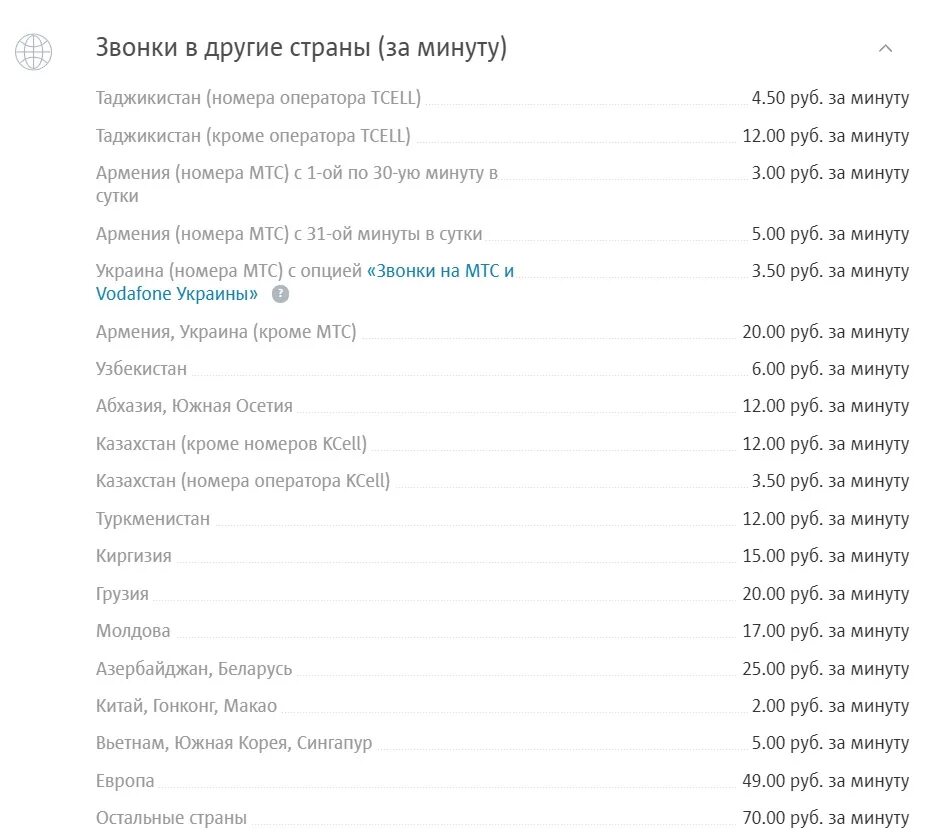Click the 'Узбекистан' row label
This screenshot has height=838, width=934.
141,369
